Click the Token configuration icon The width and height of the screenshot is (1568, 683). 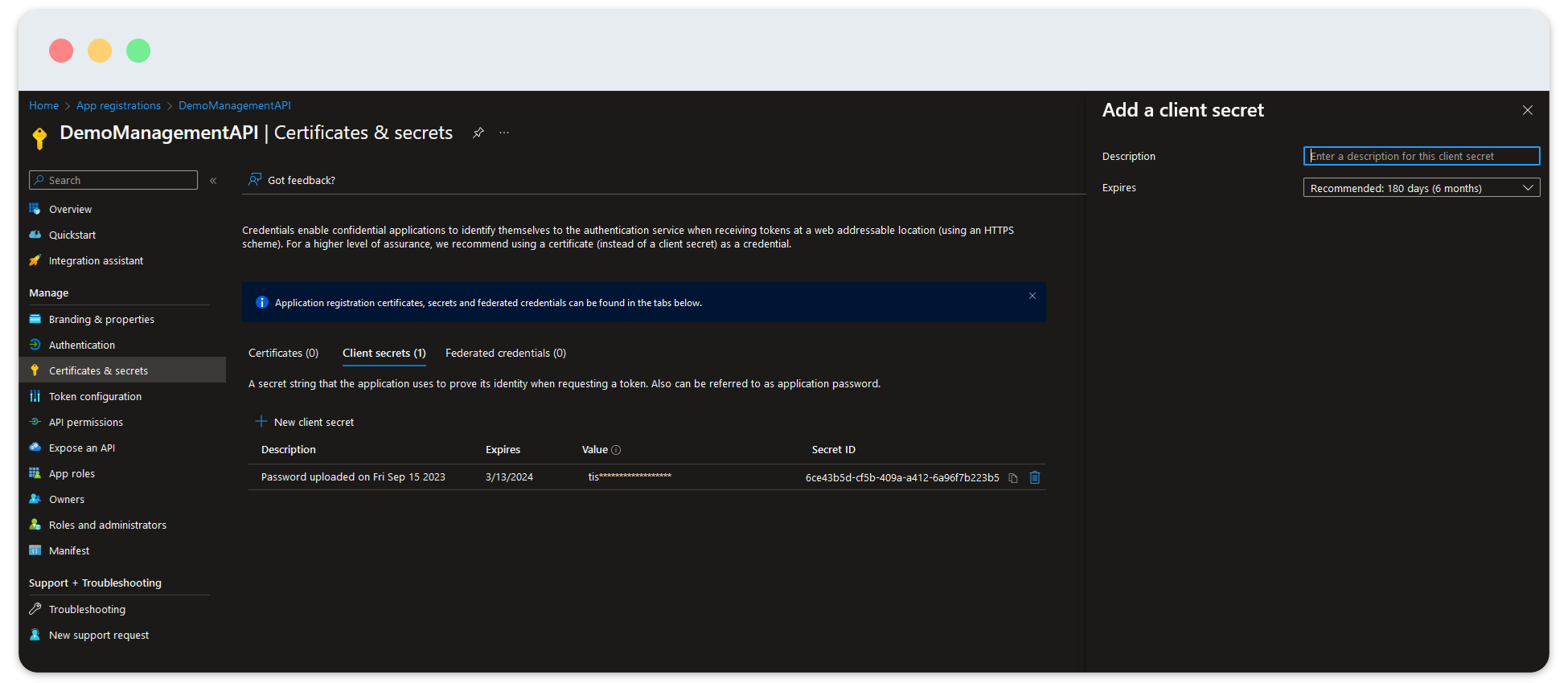pyautogui.click(x=35, y=396)
